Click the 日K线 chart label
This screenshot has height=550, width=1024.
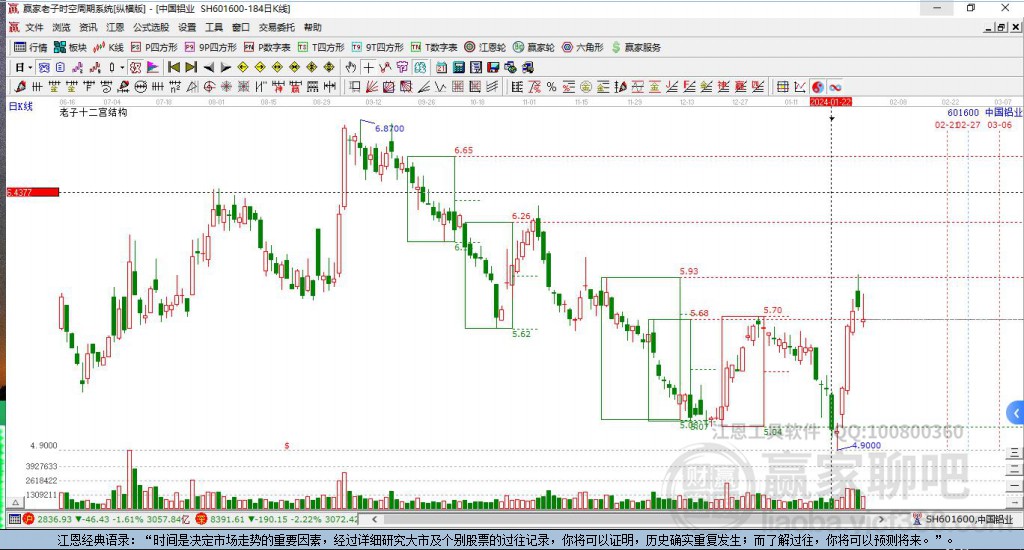(x=20, y=106)
